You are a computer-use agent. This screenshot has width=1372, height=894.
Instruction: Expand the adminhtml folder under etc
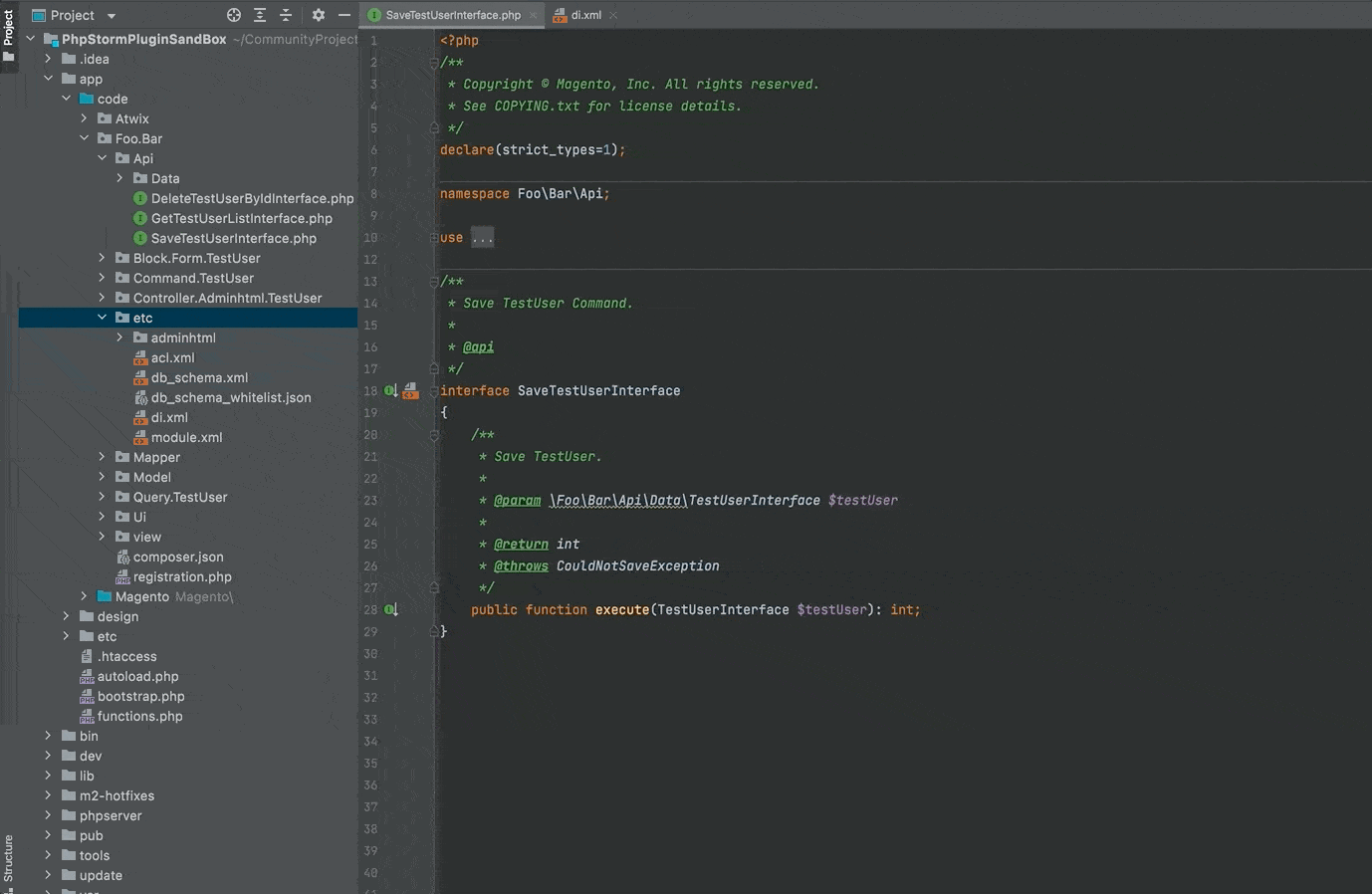coord(119,337)
